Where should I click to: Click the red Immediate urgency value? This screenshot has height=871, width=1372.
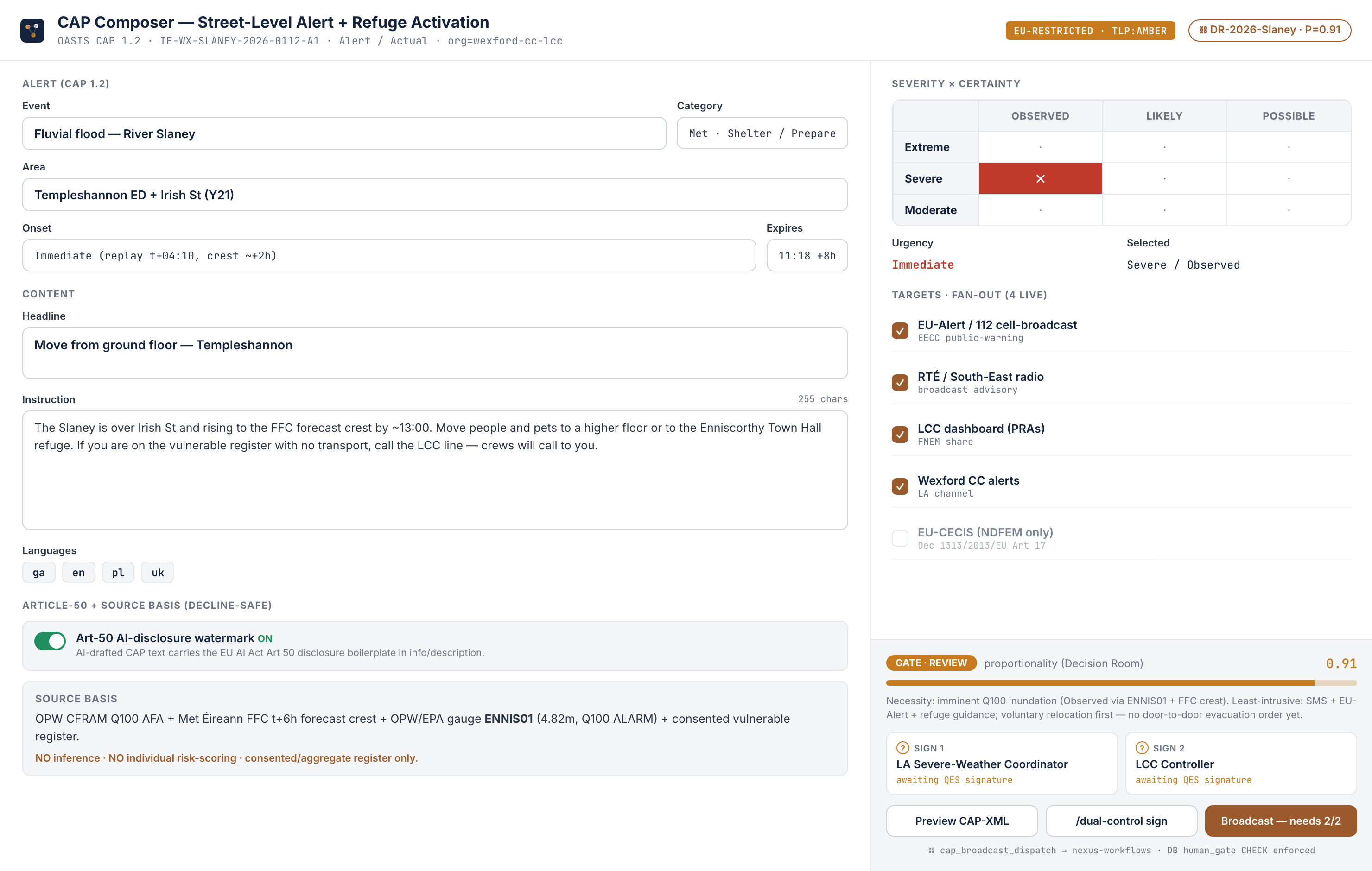pyautogui.click(x=922, y=265)
